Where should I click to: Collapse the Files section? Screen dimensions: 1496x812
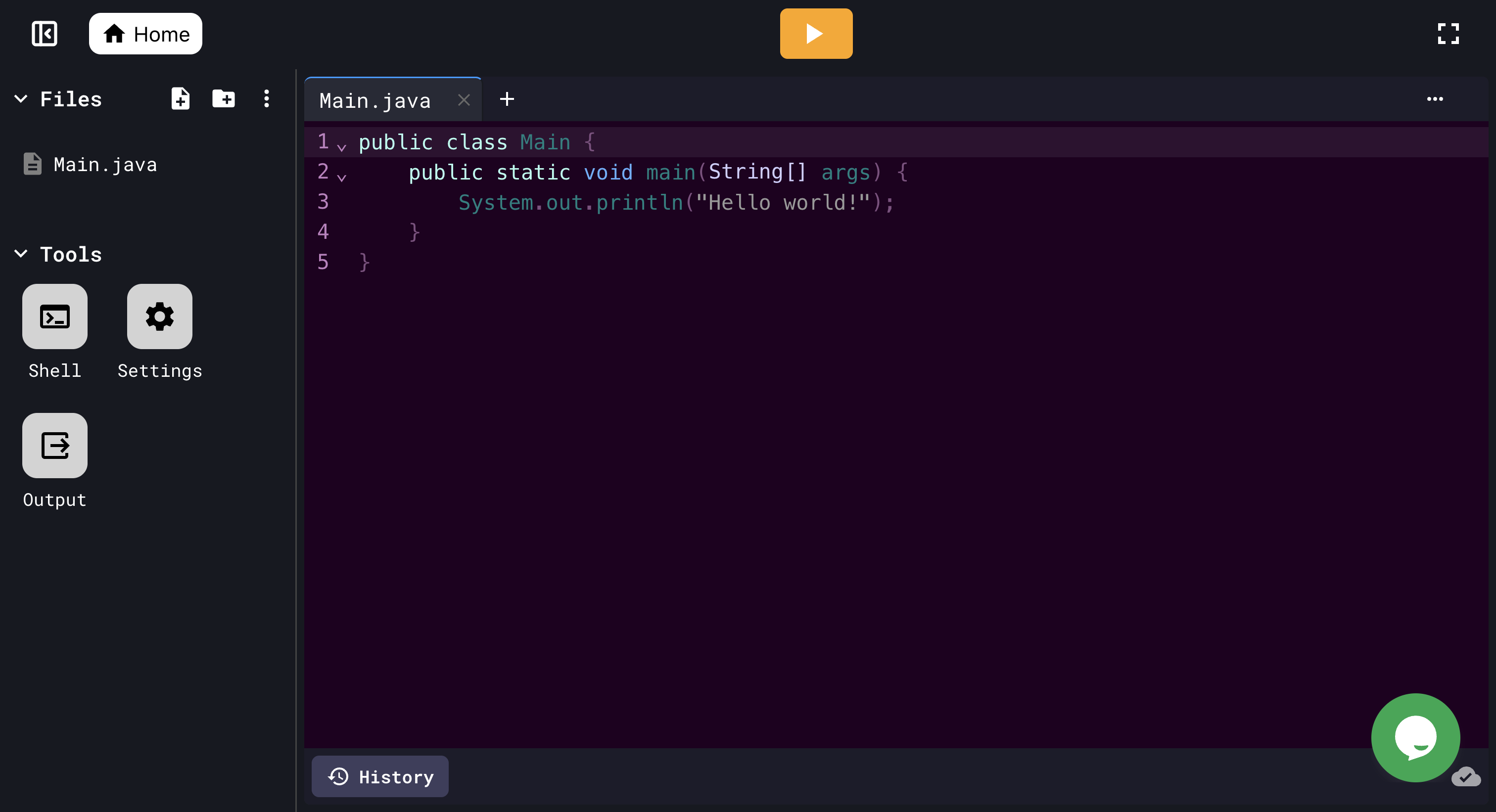tap(21, 99)
